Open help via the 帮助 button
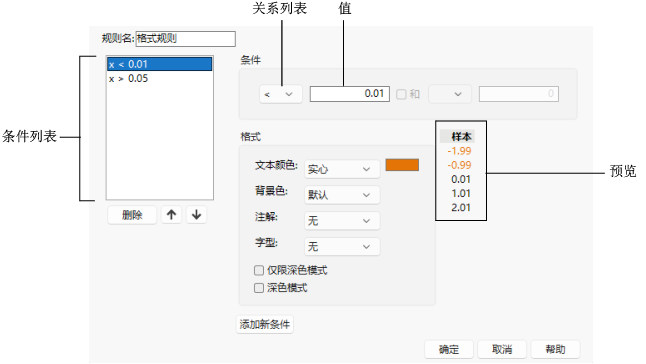 coord(555,350)
